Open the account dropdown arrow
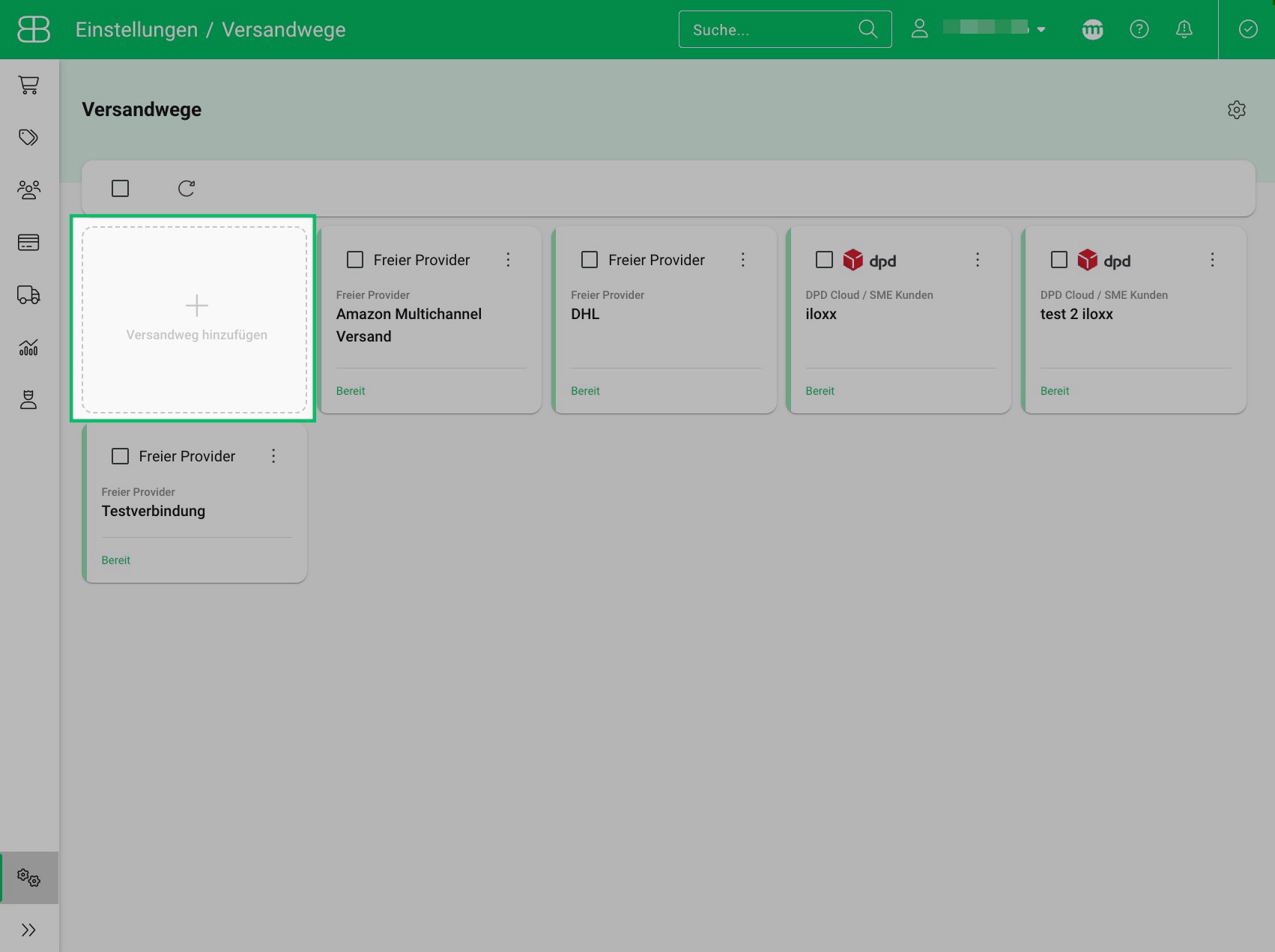Image resolution: width=1275 pixels, height=952 pixels. pos(1041,30)
